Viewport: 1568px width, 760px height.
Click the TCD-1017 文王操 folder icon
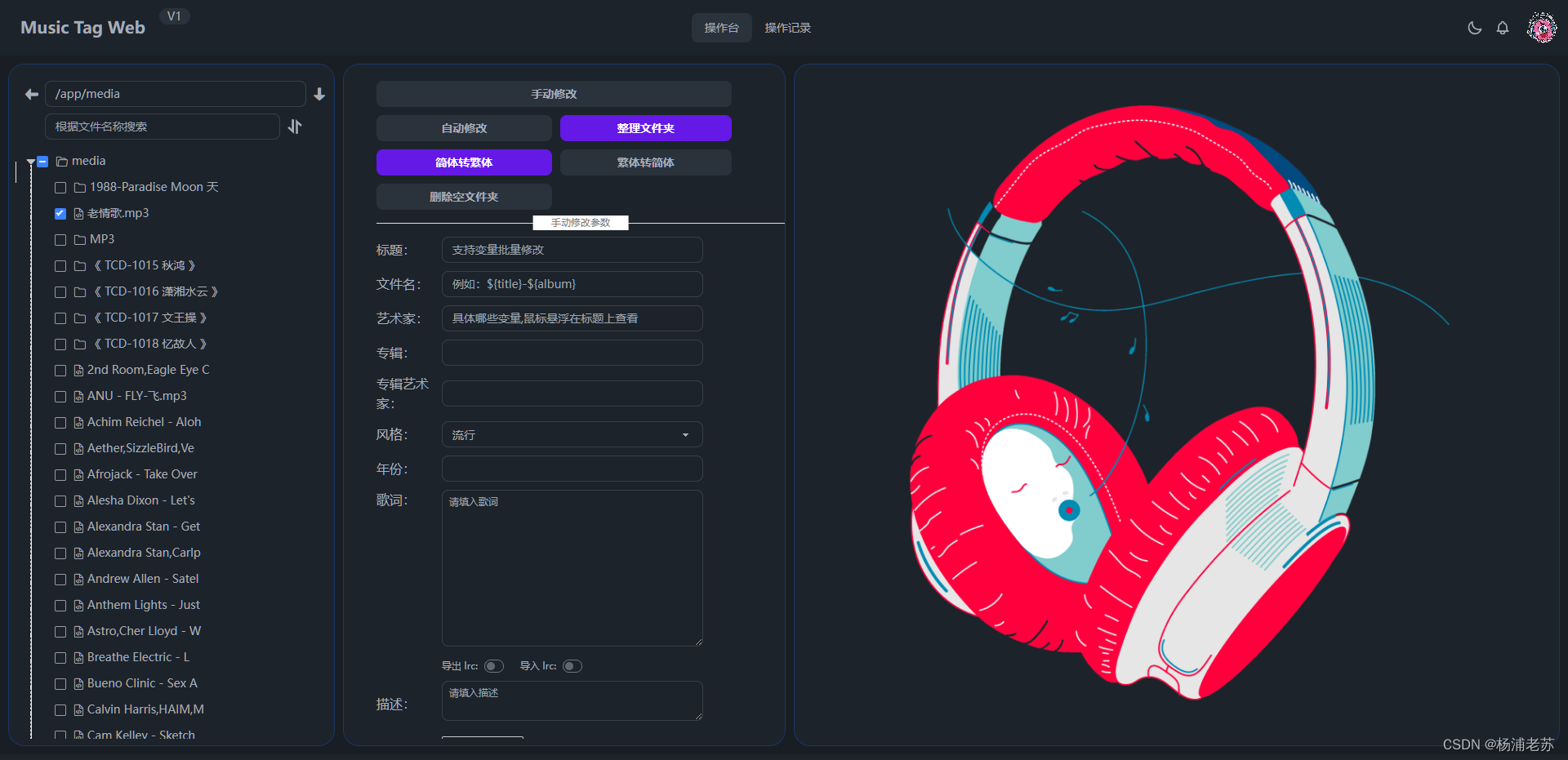click(x=80, y=318)
